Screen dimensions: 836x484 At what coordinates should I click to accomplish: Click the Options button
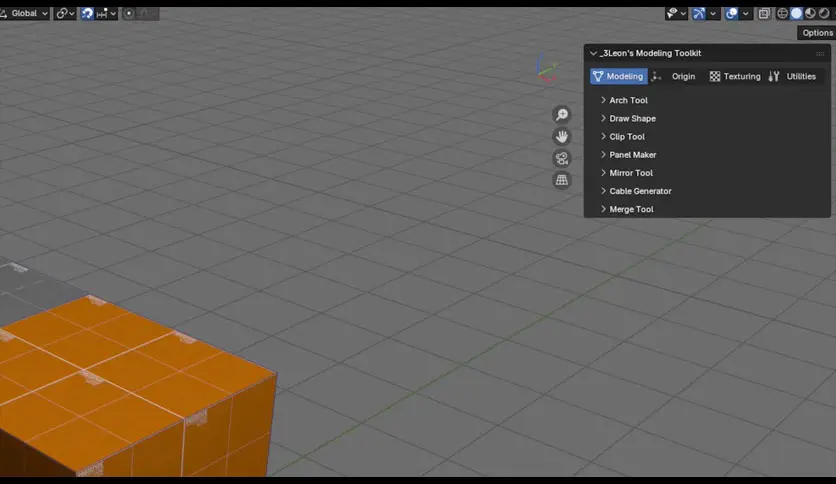point(817,33)
